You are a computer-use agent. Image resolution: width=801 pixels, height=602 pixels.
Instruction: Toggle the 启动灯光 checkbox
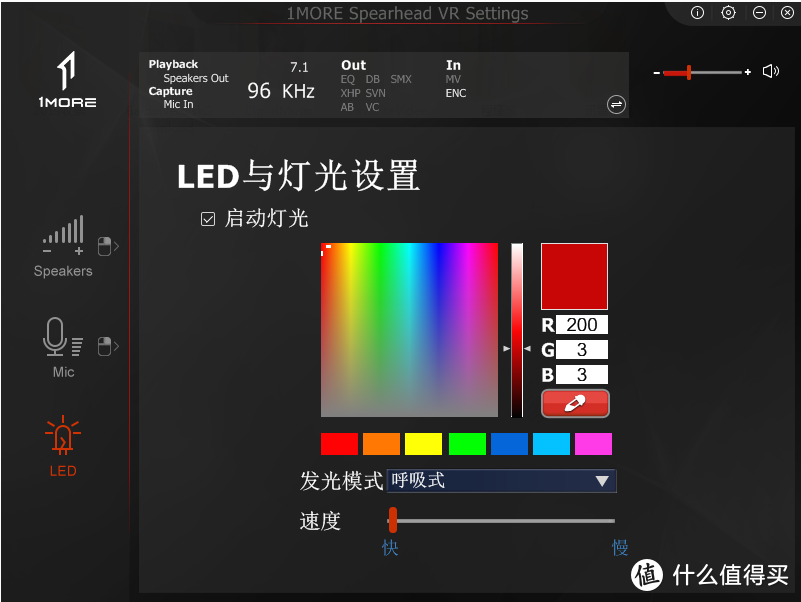[x=207, y=219]
